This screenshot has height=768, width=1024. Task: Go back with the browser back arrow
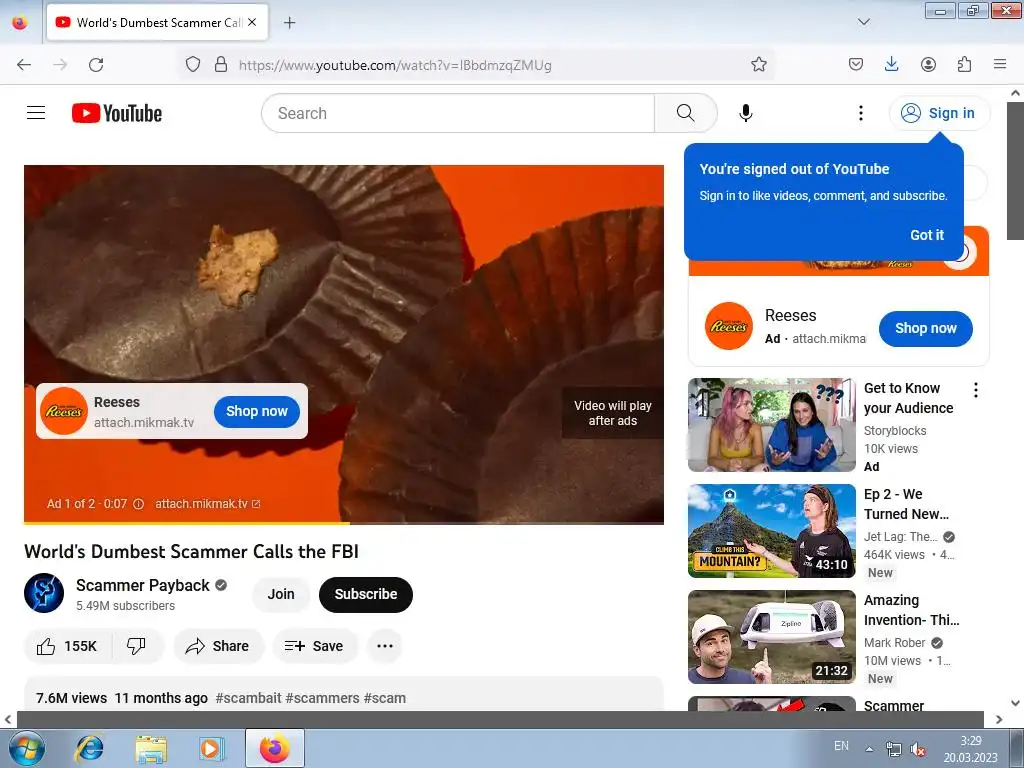point(24,65)
